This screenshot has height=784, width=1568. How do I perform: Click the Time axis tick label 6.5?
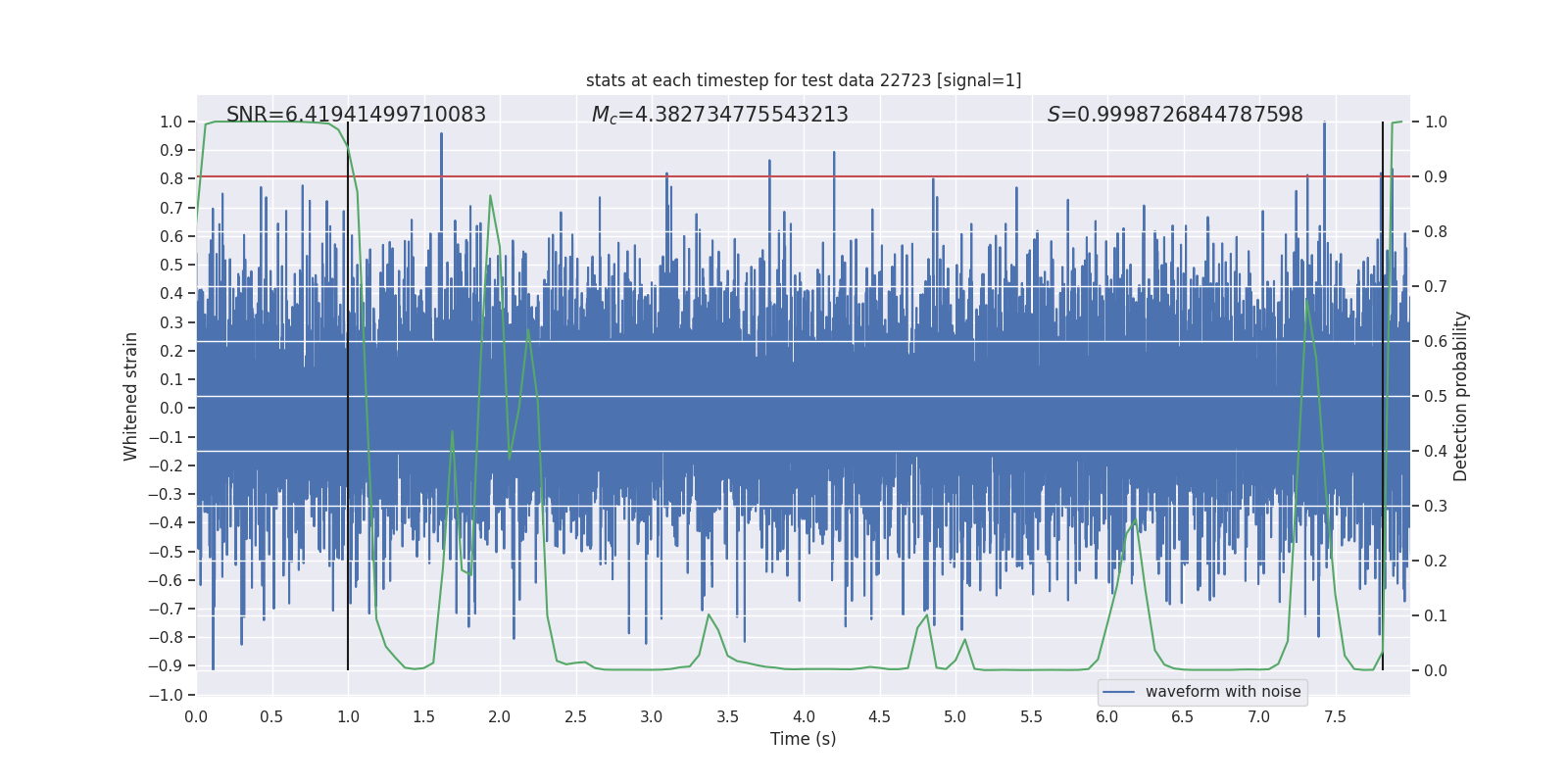pos(1183,716)
